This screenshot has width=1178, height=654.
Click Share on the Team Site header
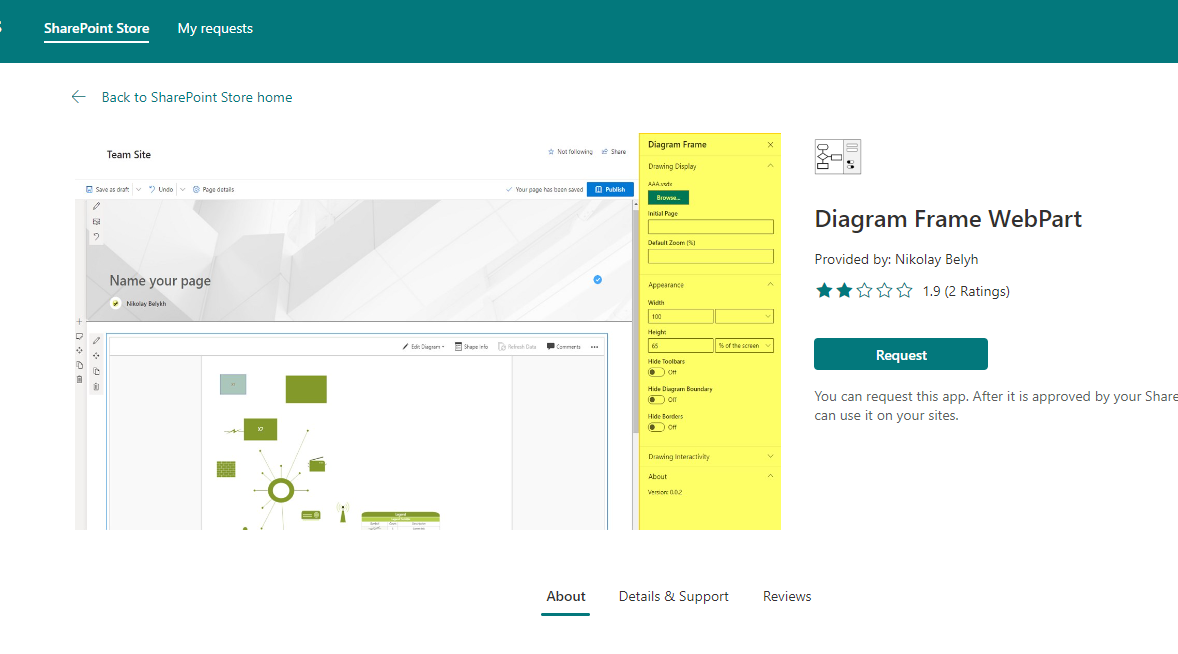(614, 152)
